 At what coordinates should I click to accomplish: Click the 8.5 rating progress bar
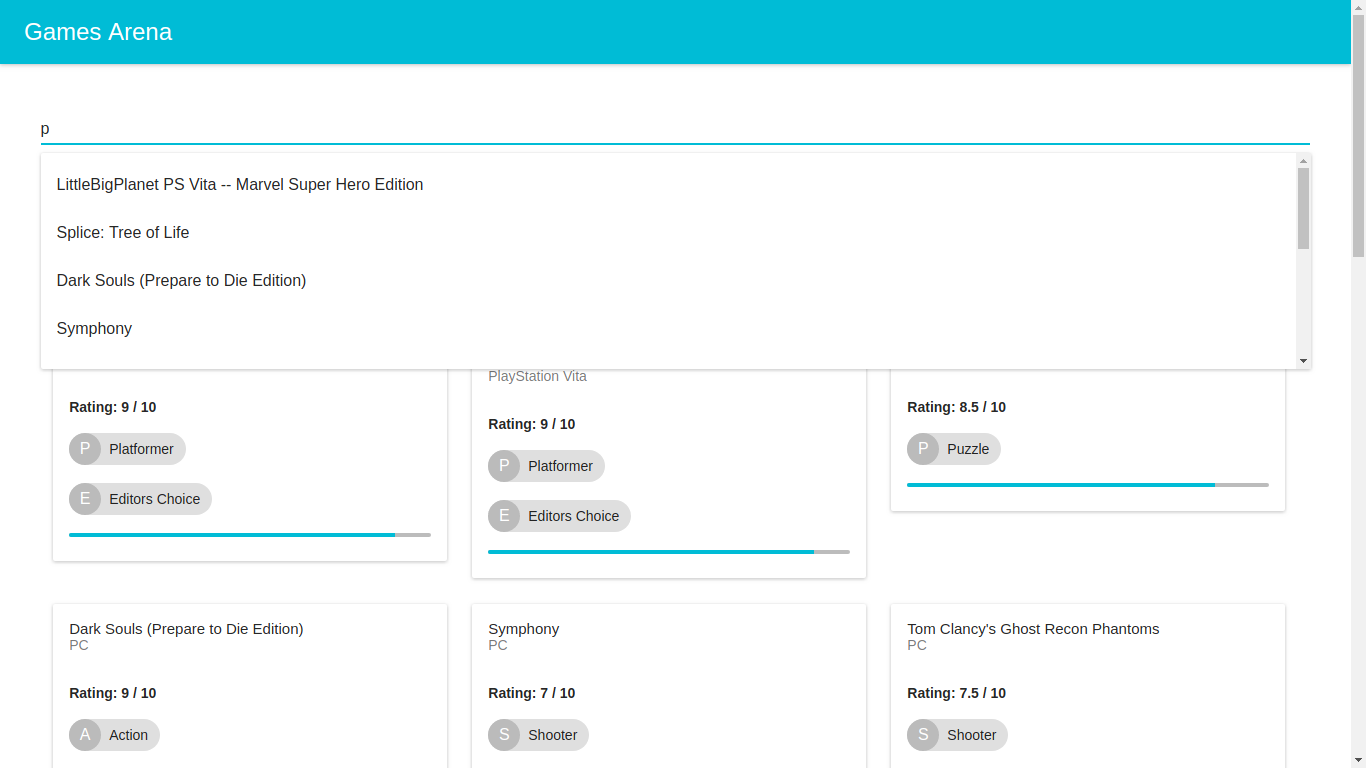point(1088,485)
